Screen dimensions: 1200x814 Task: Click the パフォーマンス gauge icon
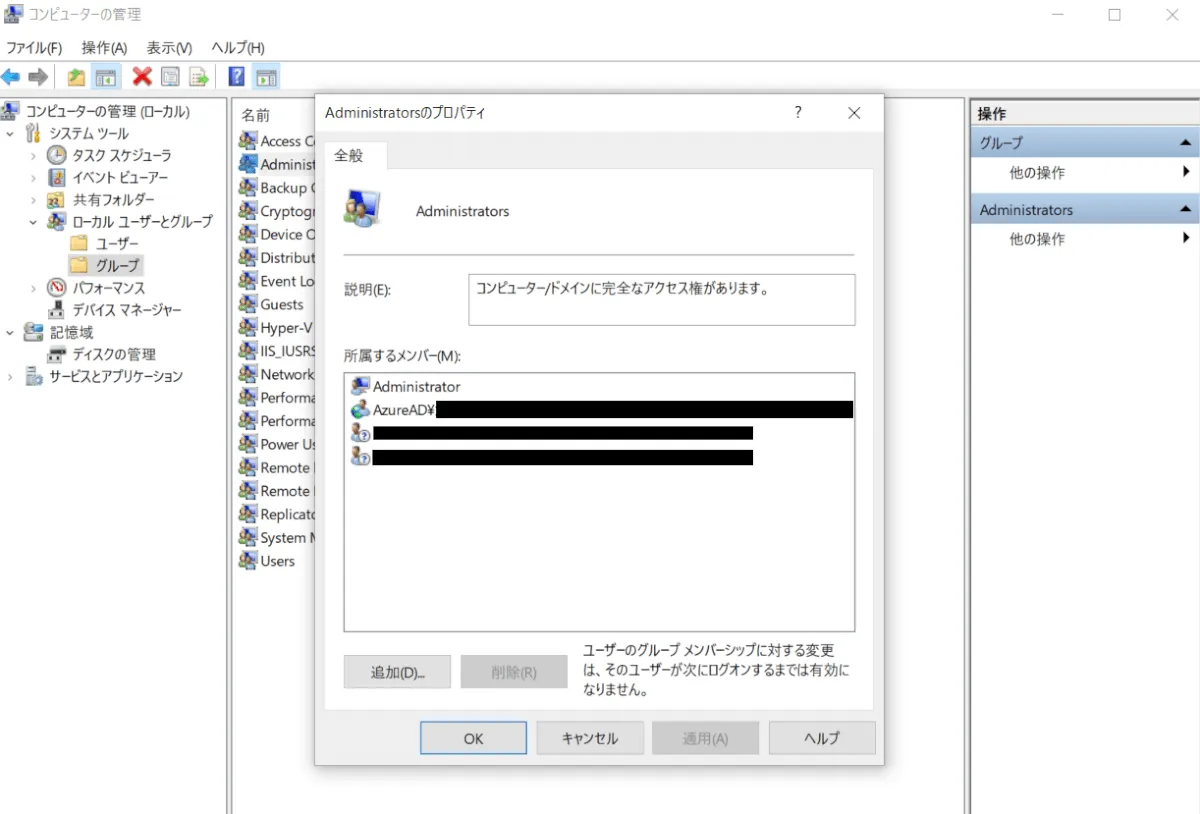[57, 288]
